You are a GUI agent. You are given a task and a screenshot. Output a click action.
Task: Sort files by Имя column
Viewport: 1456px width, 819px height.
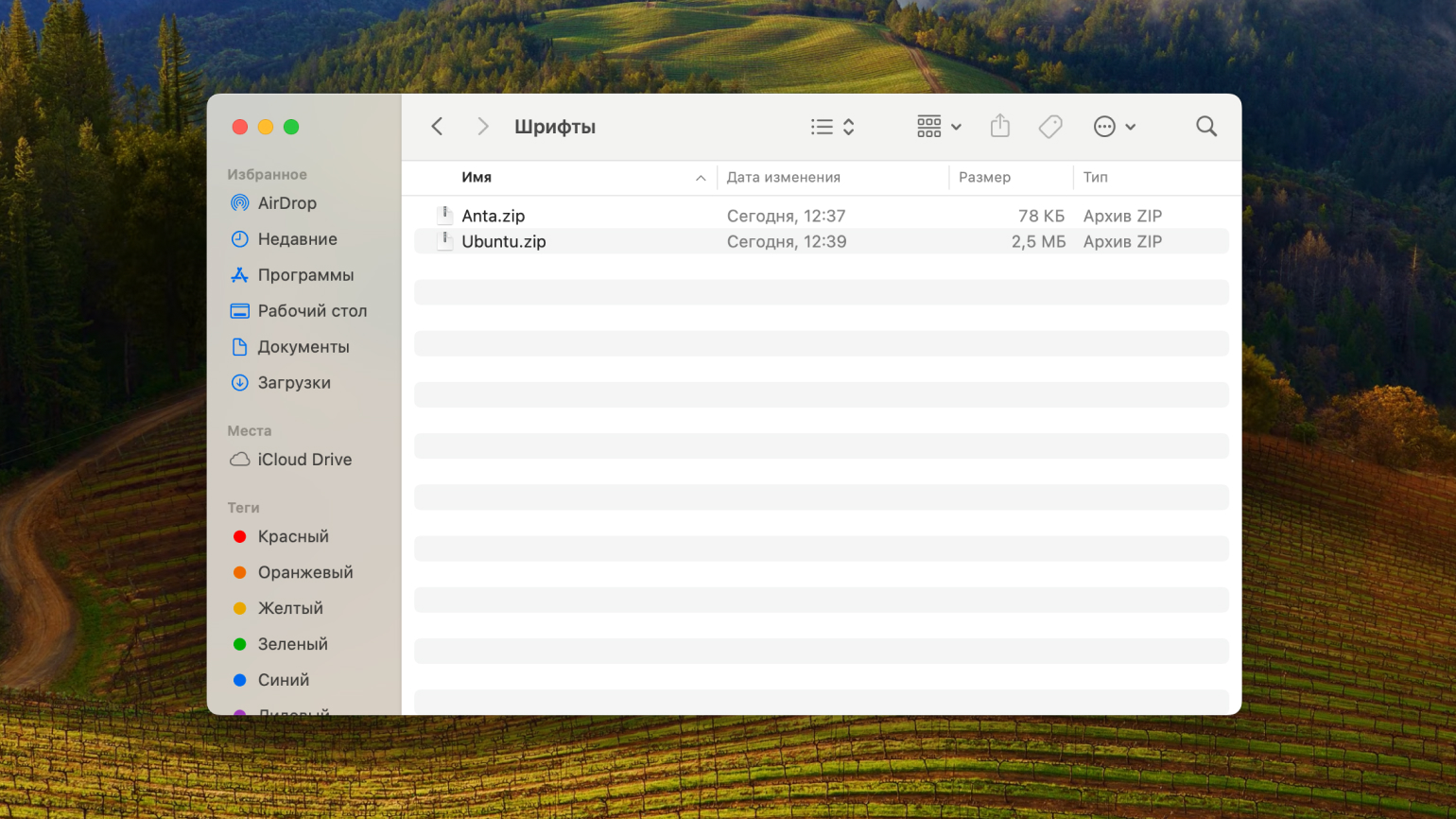[477, 178]
